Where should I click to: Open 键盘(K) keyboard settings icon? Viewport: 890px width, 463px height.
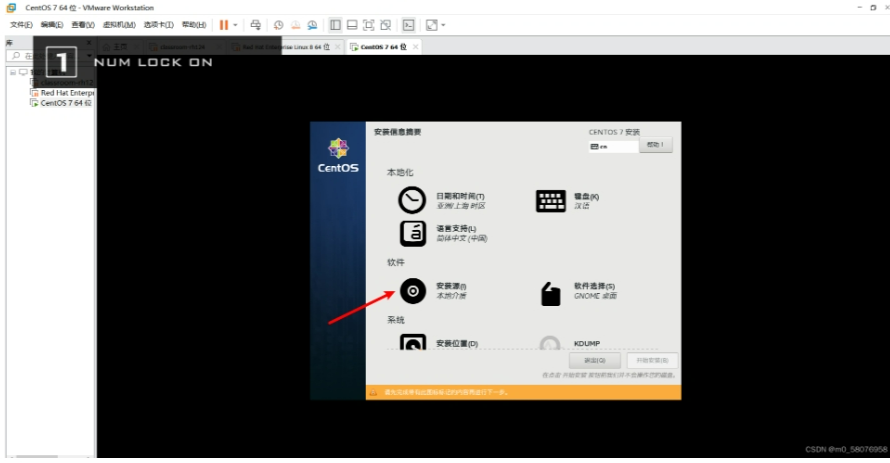click(551, 201)
